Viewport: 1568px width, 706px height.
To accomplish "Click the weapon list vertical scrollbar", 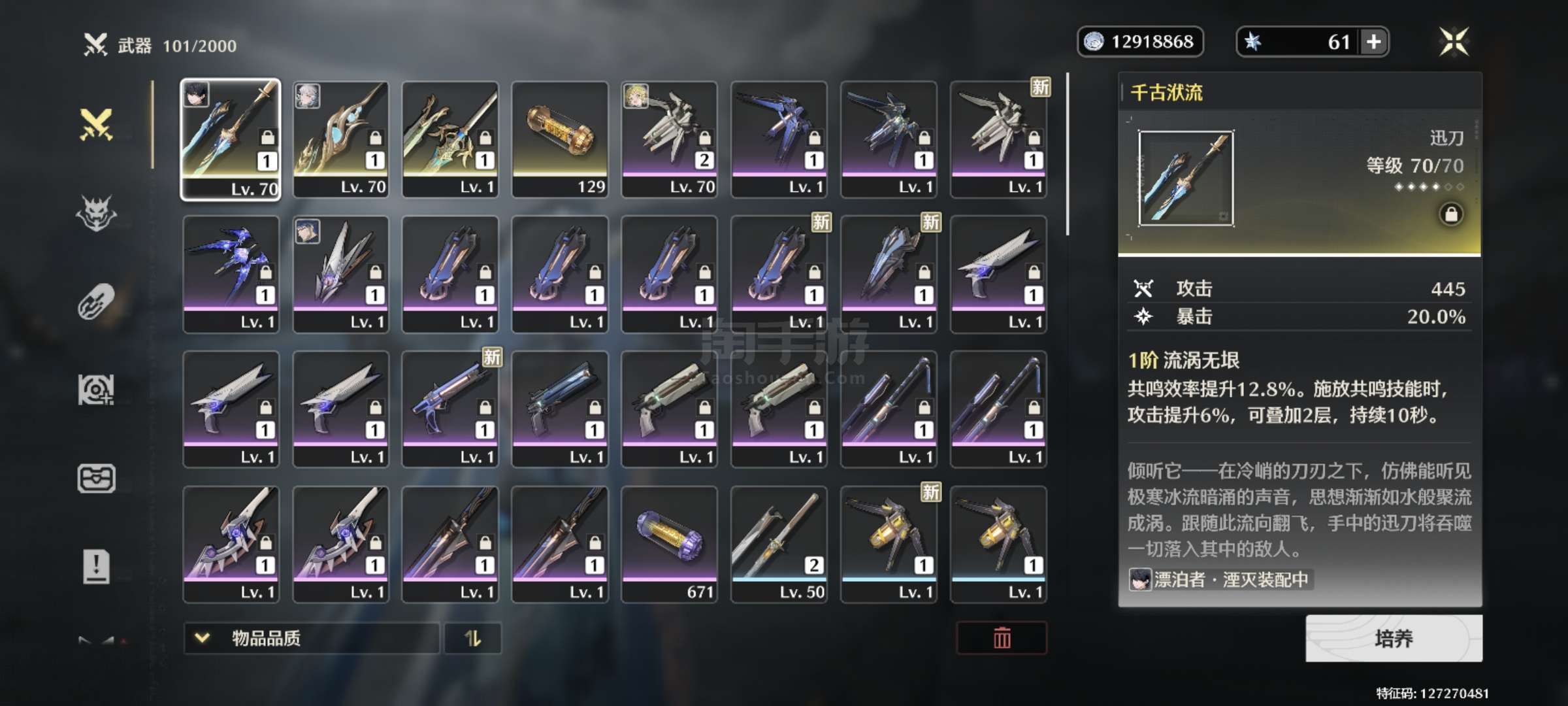I will coord(1068,154).
